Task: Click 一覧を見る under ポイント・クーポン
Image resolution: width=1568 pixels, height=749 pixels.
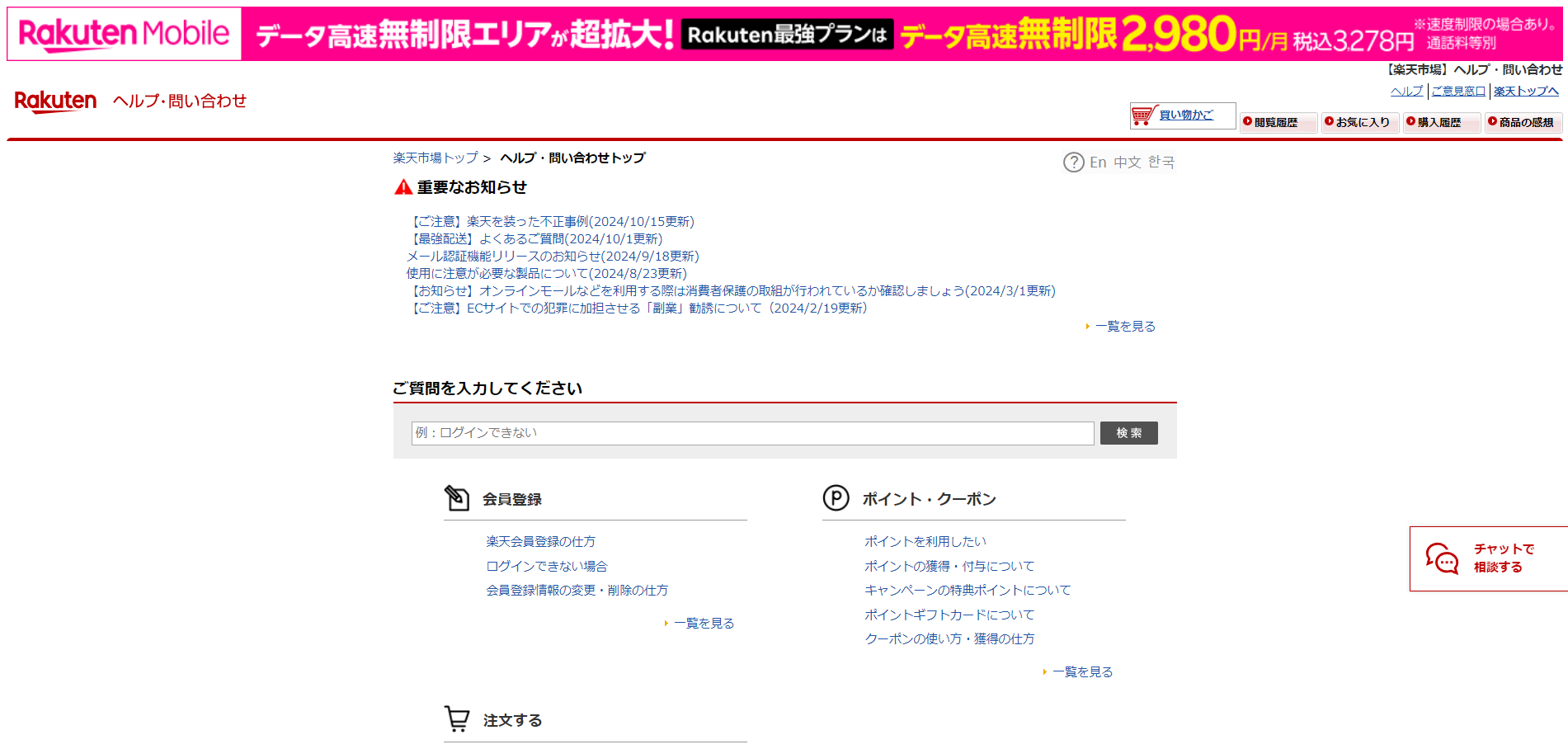Action: [1082, 672]
